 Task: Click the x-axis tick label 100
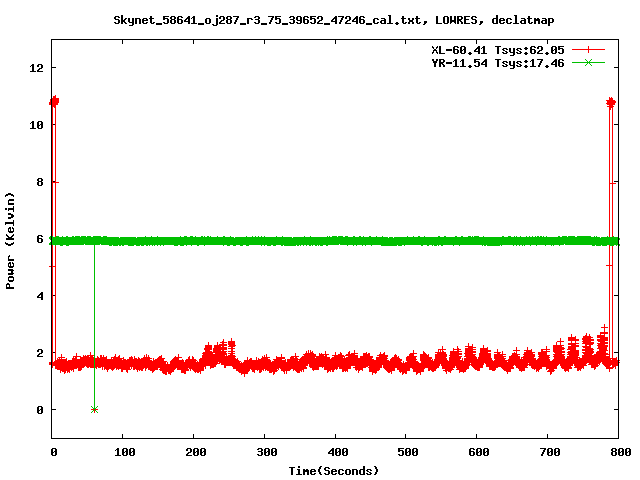(124, 452)
